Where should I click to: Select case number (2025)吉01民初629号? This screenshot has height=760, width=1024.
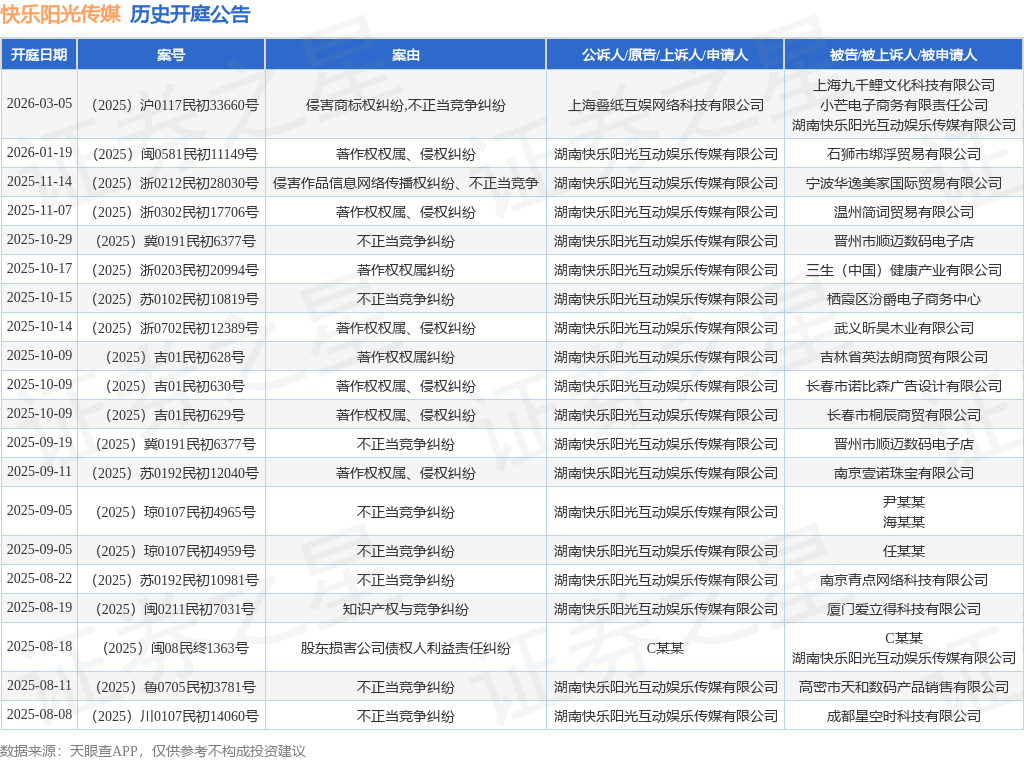pyautogui.click(x=172, y=415)
